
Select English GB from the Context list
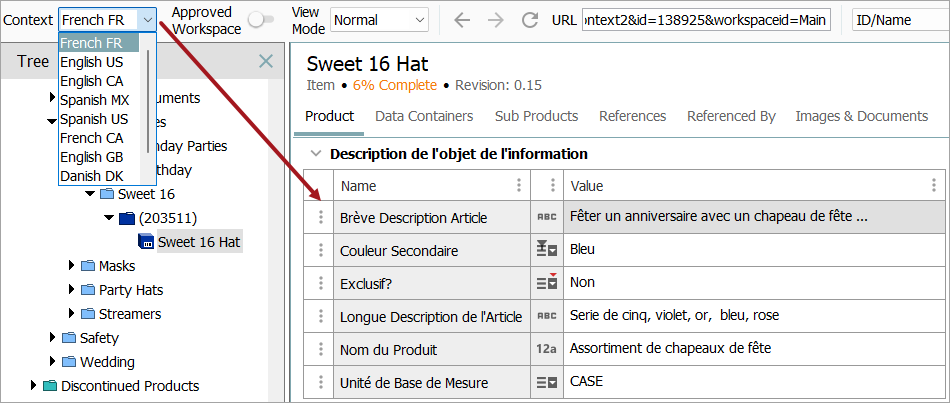click(93, 157)
